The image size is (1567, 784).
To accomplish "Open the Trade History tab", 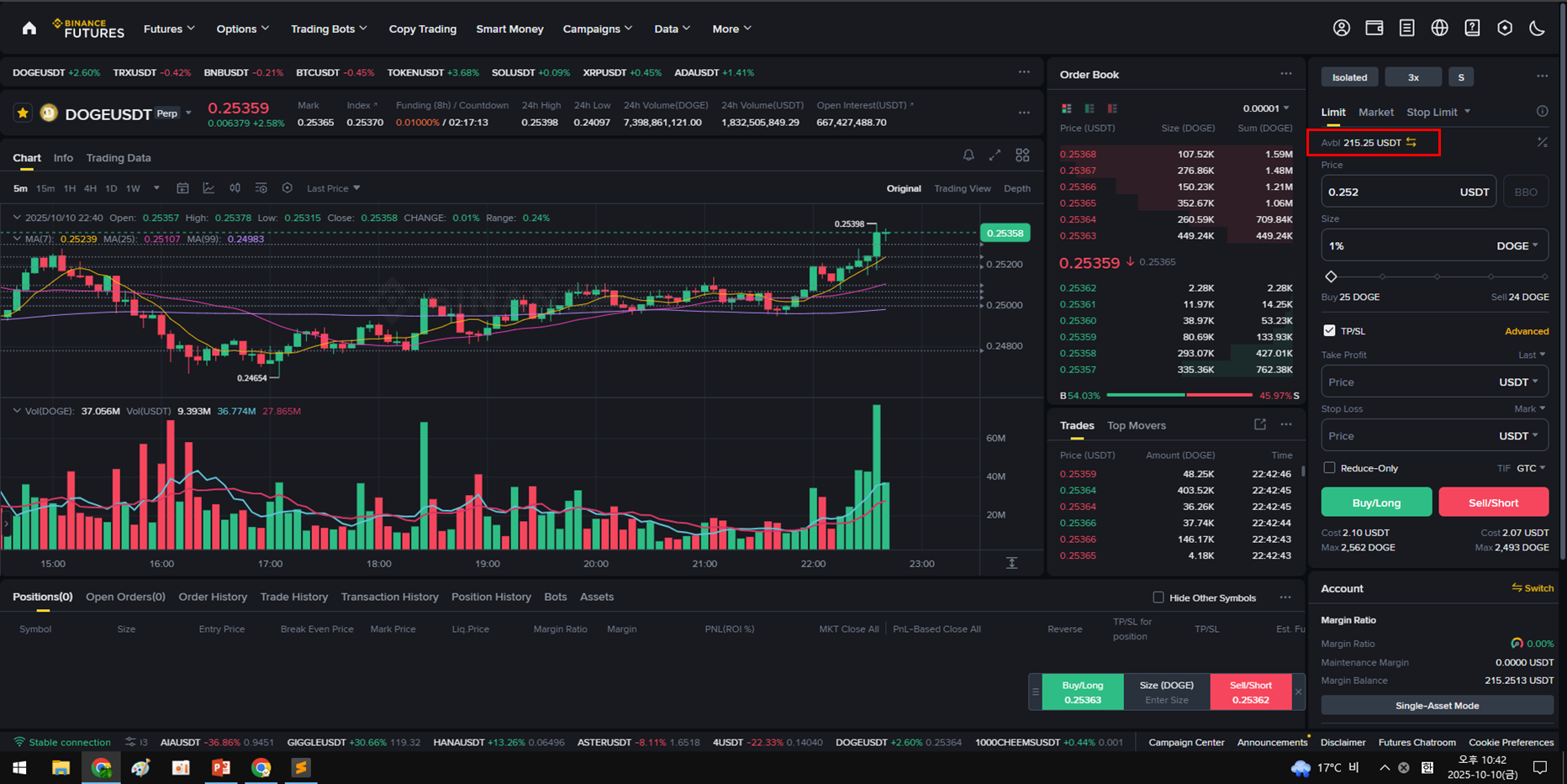I will 293,597.
